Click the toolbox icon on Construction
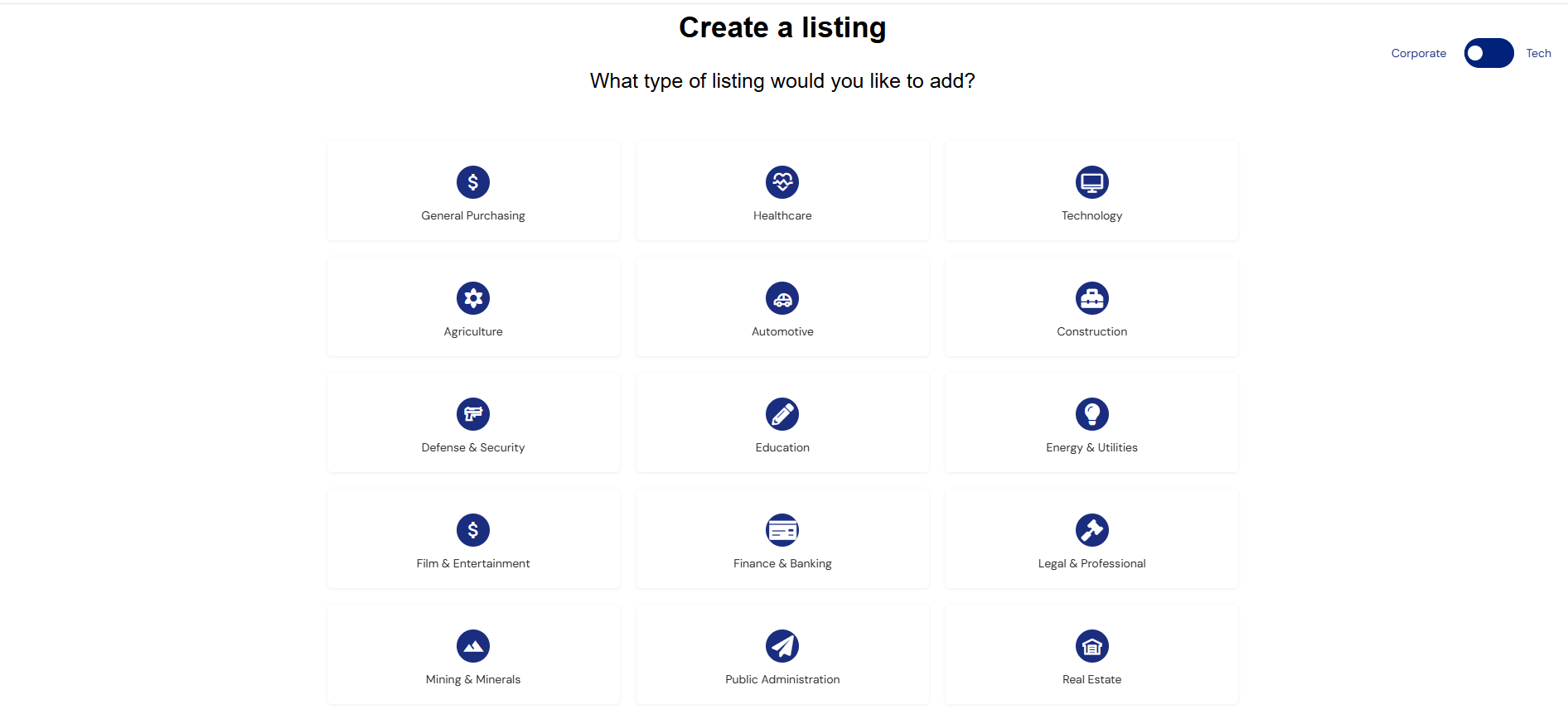The image size is (1568, 709). (1091, 297)
